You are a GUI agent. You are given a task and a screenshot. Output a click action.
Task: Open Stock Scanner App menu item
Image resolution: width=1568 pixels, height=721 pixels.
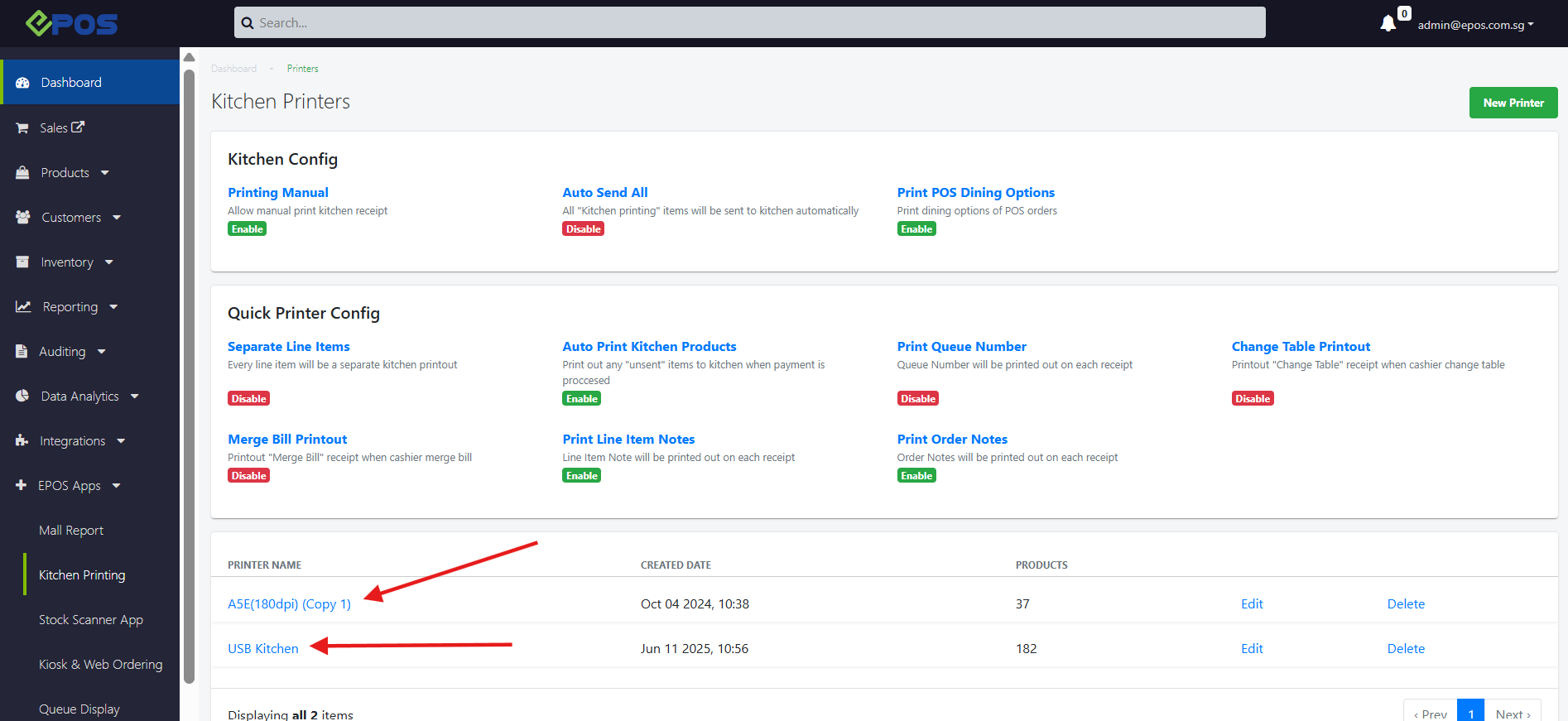pyautogui.click(x=91, y=620)
